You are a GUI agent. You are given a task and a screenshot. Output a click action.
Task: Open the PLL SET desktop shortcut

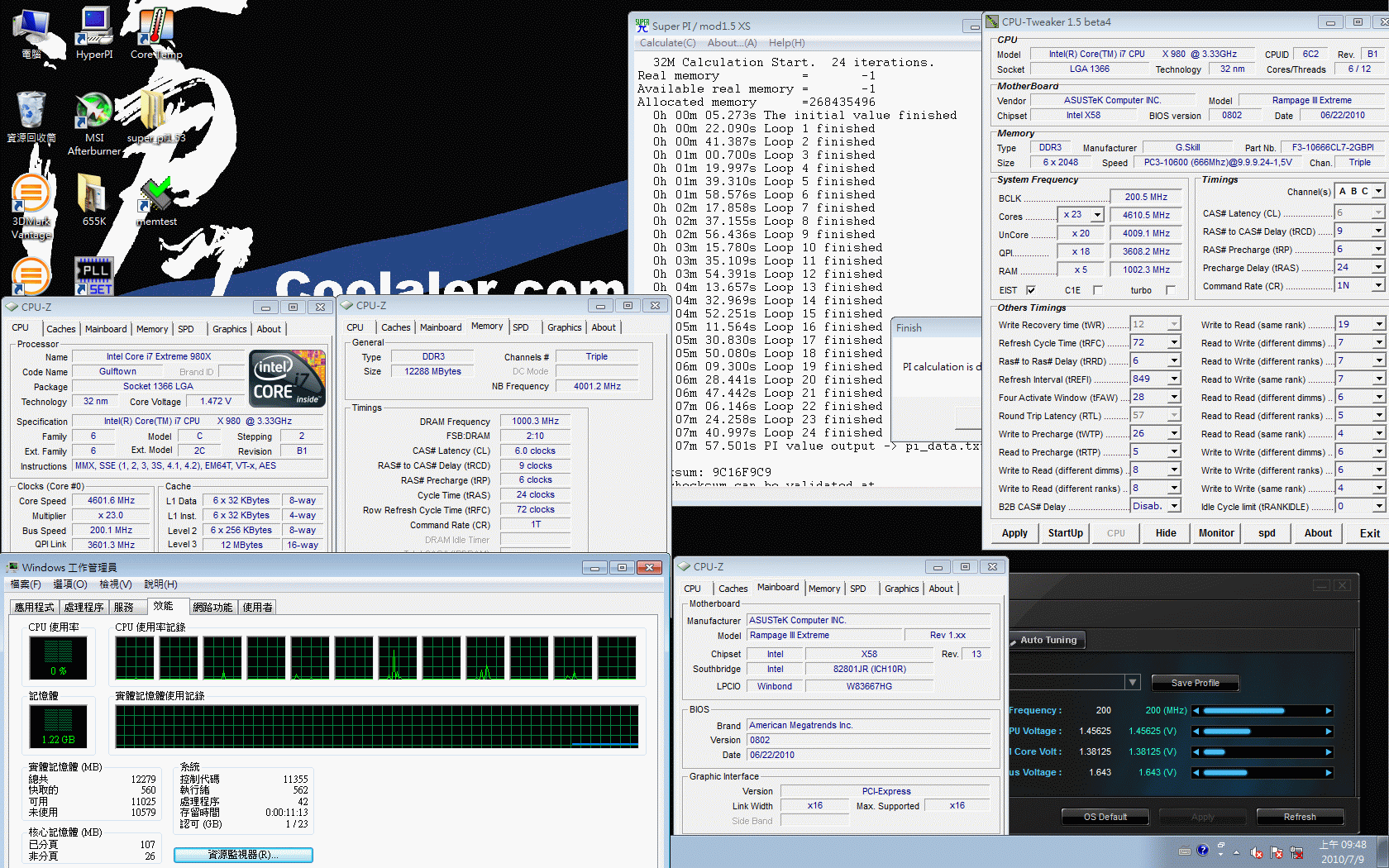click(94, 276)
